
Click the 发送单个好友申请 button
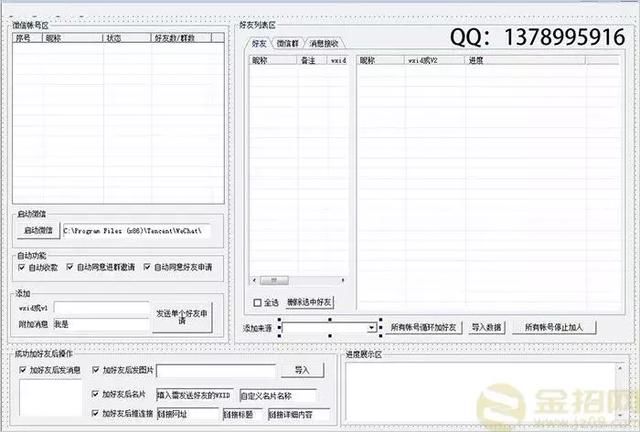182,317
